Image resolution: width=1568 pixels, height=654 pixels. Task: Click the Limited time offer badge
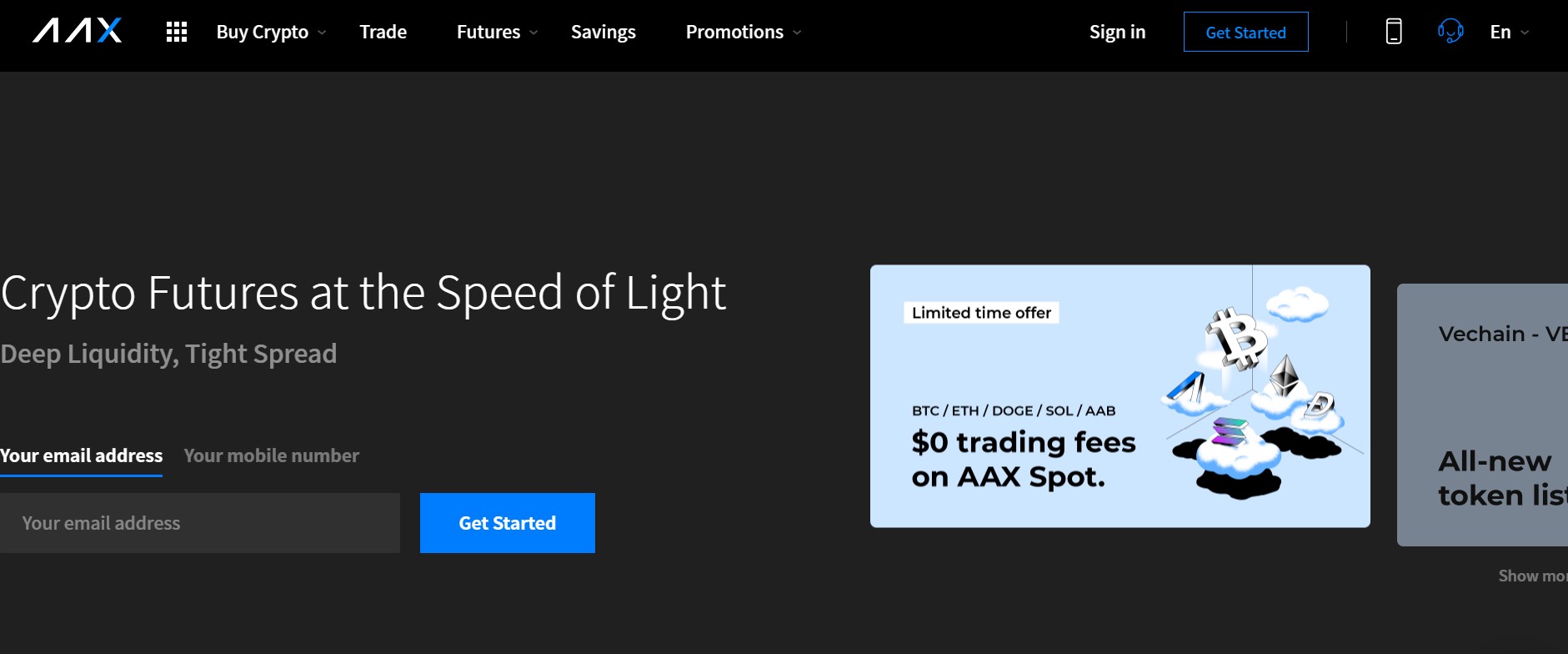click(980, 312)
